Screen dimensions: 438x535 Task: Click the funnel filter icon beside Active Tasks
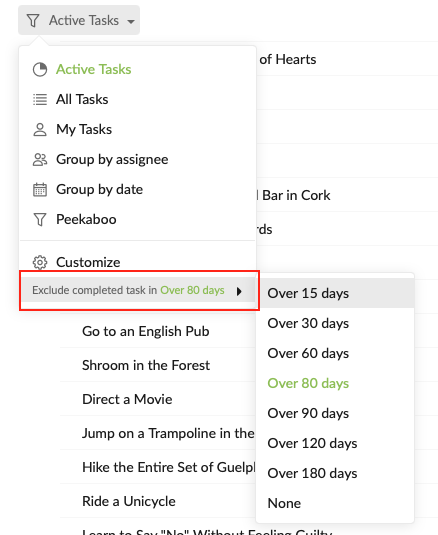[33, 20]
